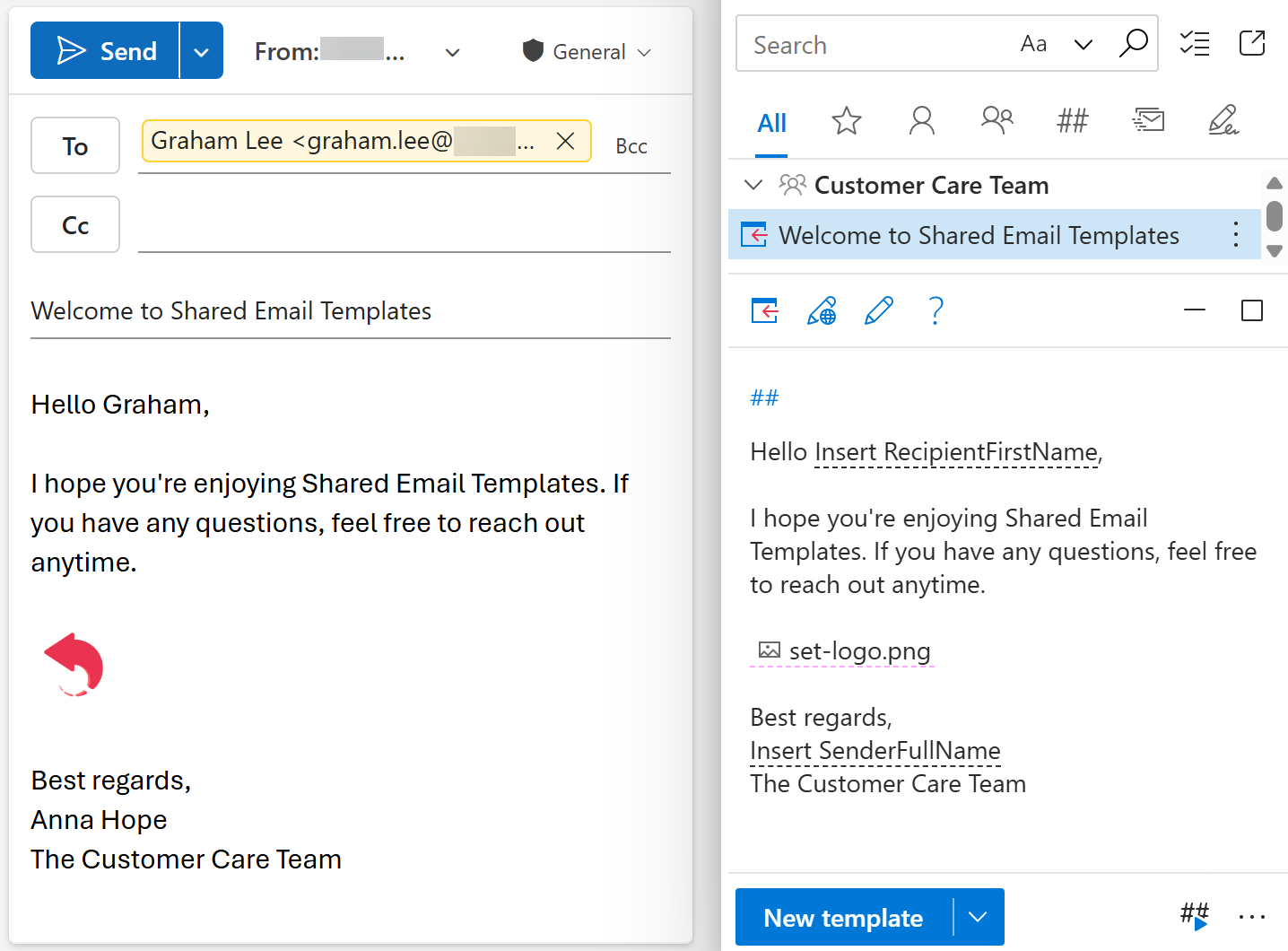This screenshot has width=1288, height=951.
Task: Open the to-do checklist icon near search
Action: pyautogui.click(x=1194, y=43)
